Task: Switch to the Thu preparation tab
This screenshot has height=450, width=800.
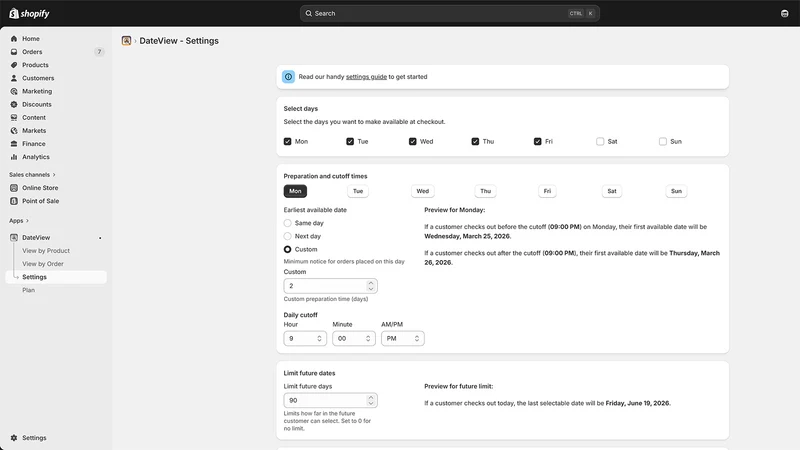Action: pyautogui.click(x=486, y=191)
